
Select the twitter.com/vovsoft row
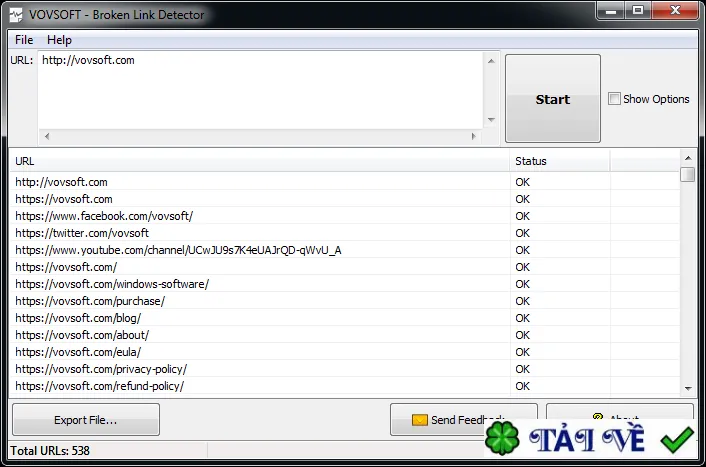344,233
